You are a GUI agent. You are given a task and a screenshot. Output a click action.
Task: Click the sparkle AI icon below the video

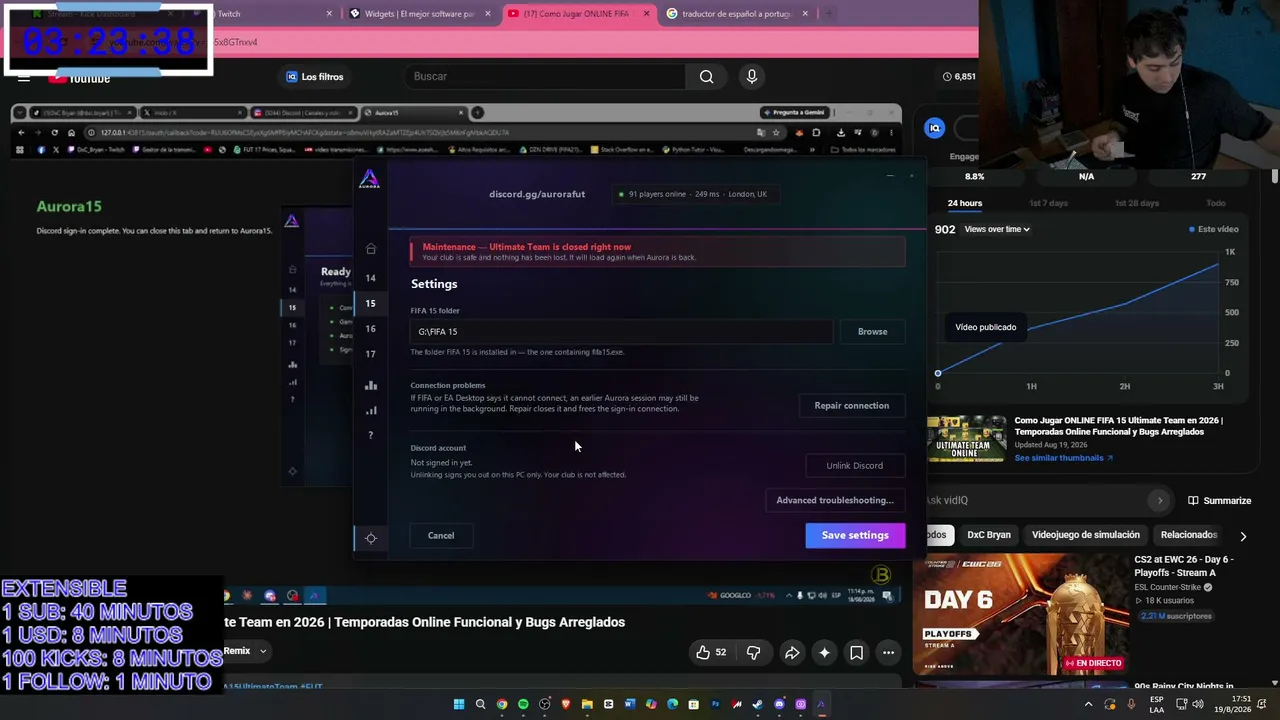tap(824, 653)
